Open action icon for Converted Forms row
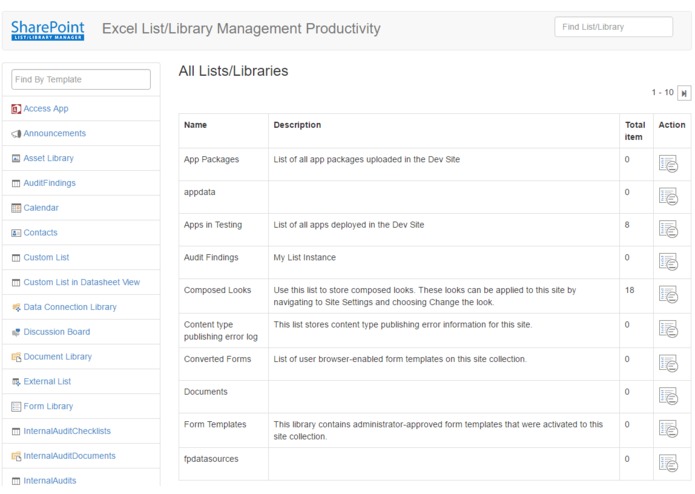 click(668, 363)
